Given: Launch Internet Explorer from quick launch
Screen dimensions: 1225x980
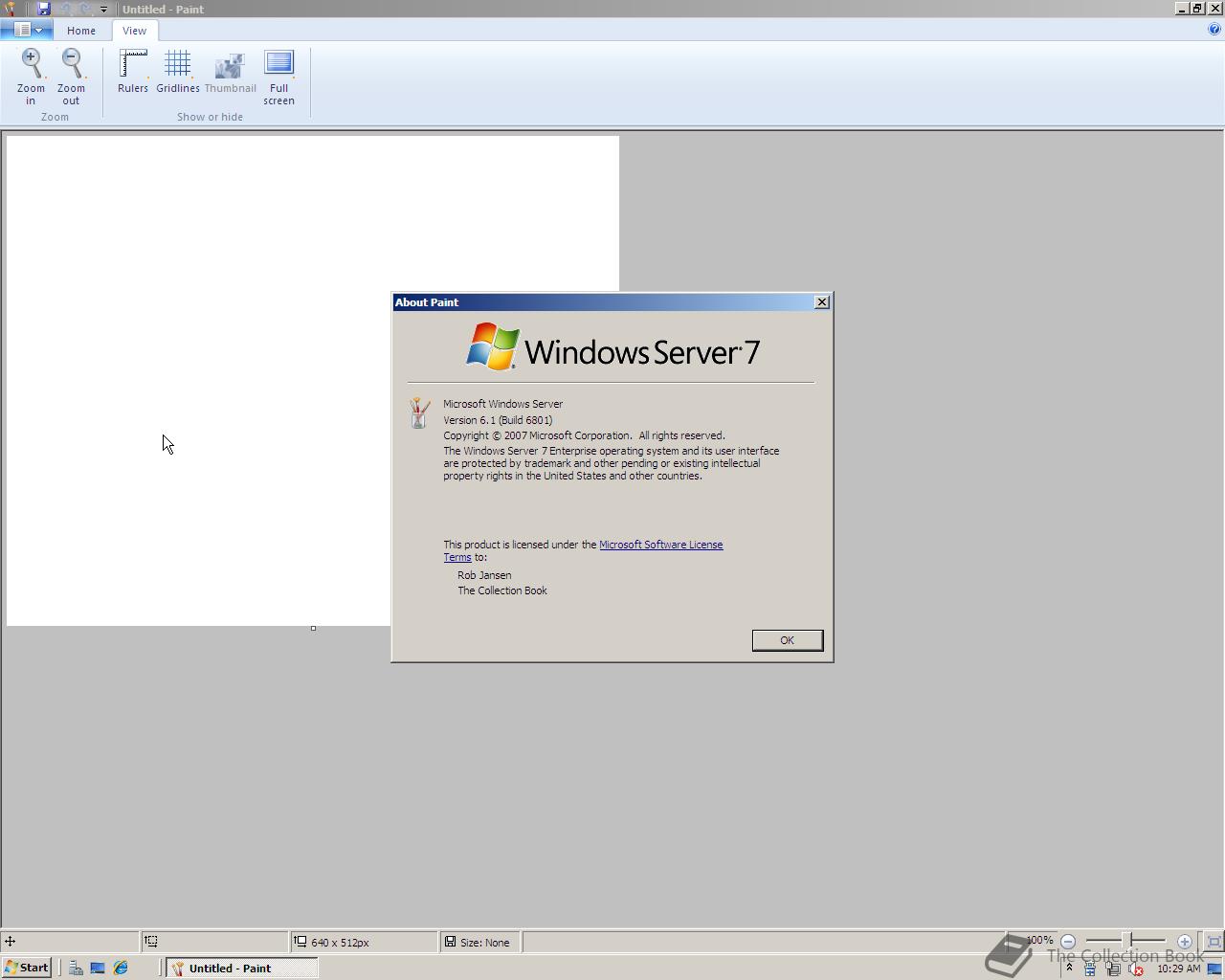Looking at the screenshot, I should click(x=121, y=969).
